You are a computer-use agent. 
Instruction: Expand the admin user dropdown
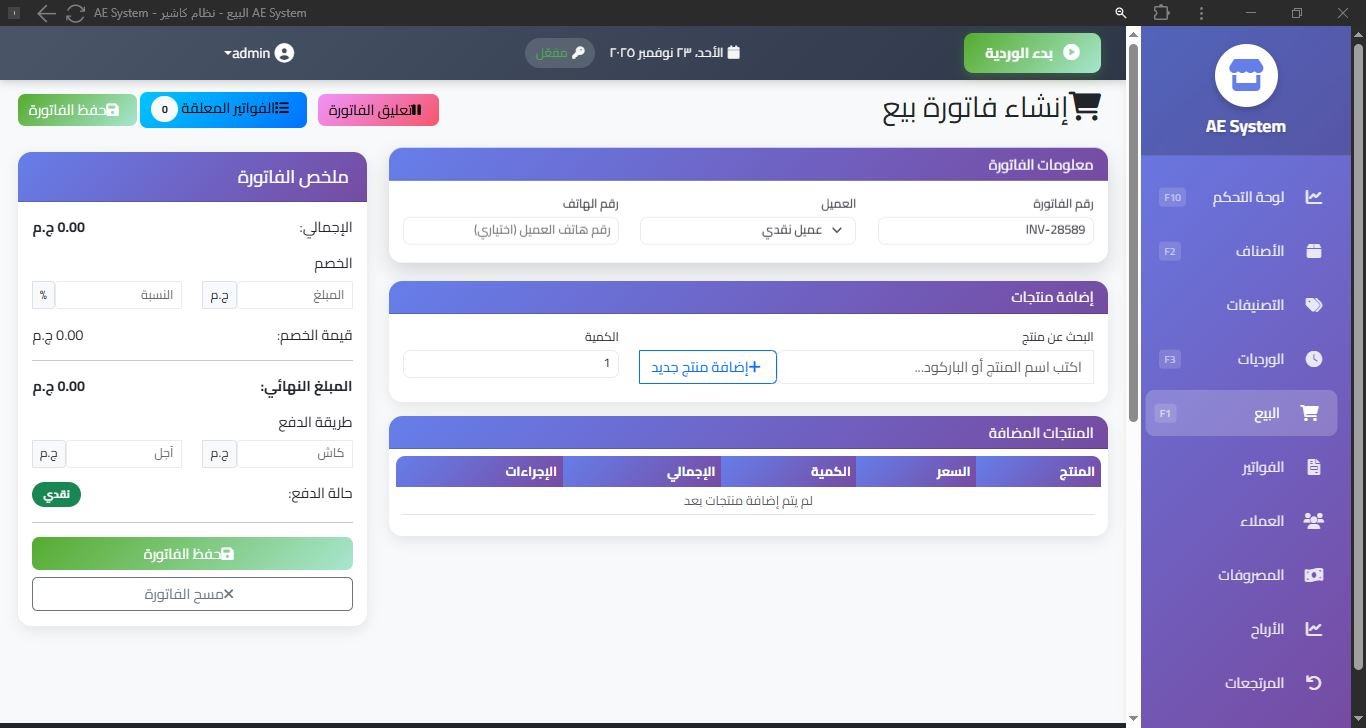(x=258, y=53)
